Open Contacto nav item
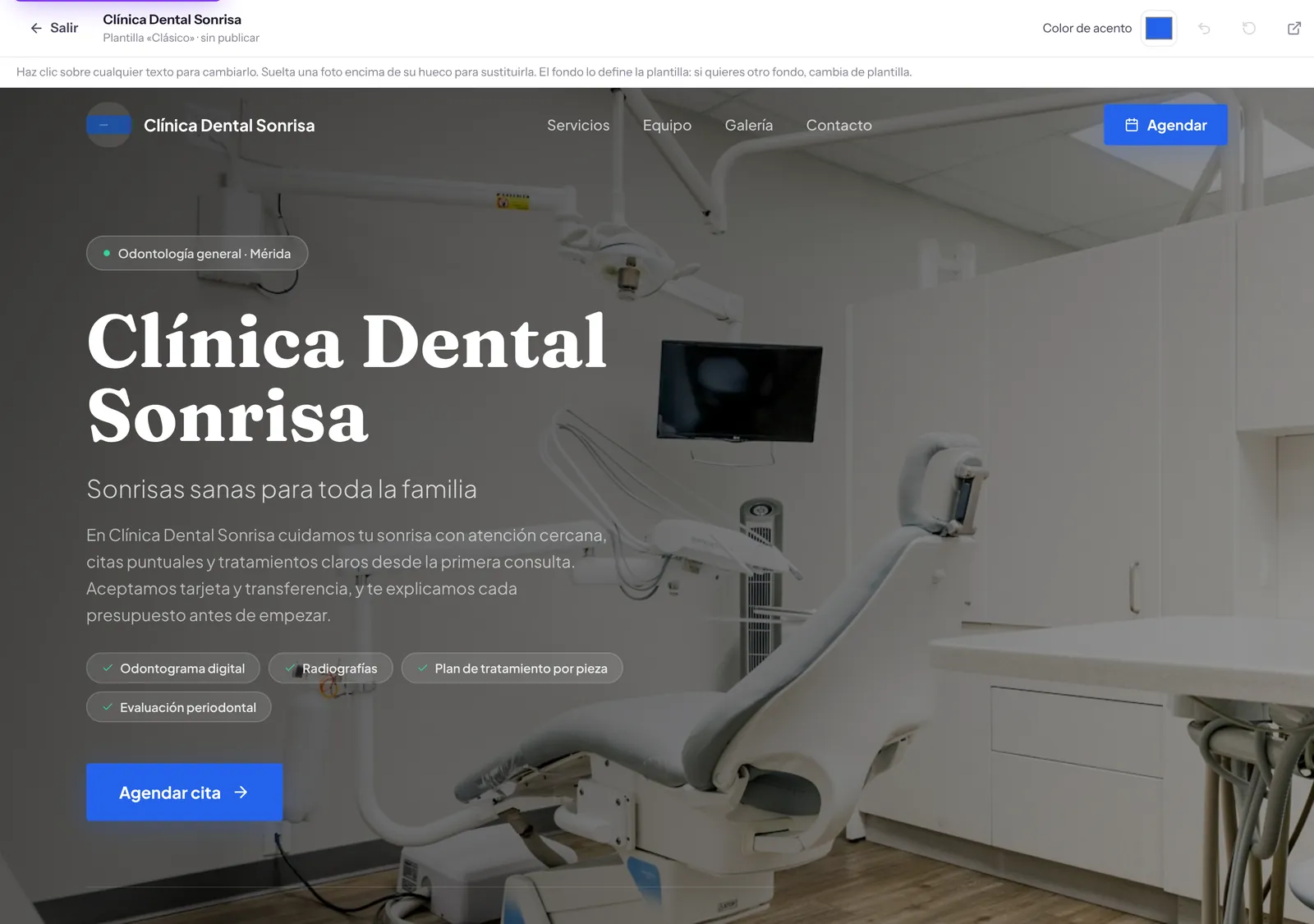1314x924 pixels. click(x=838, y=125)
